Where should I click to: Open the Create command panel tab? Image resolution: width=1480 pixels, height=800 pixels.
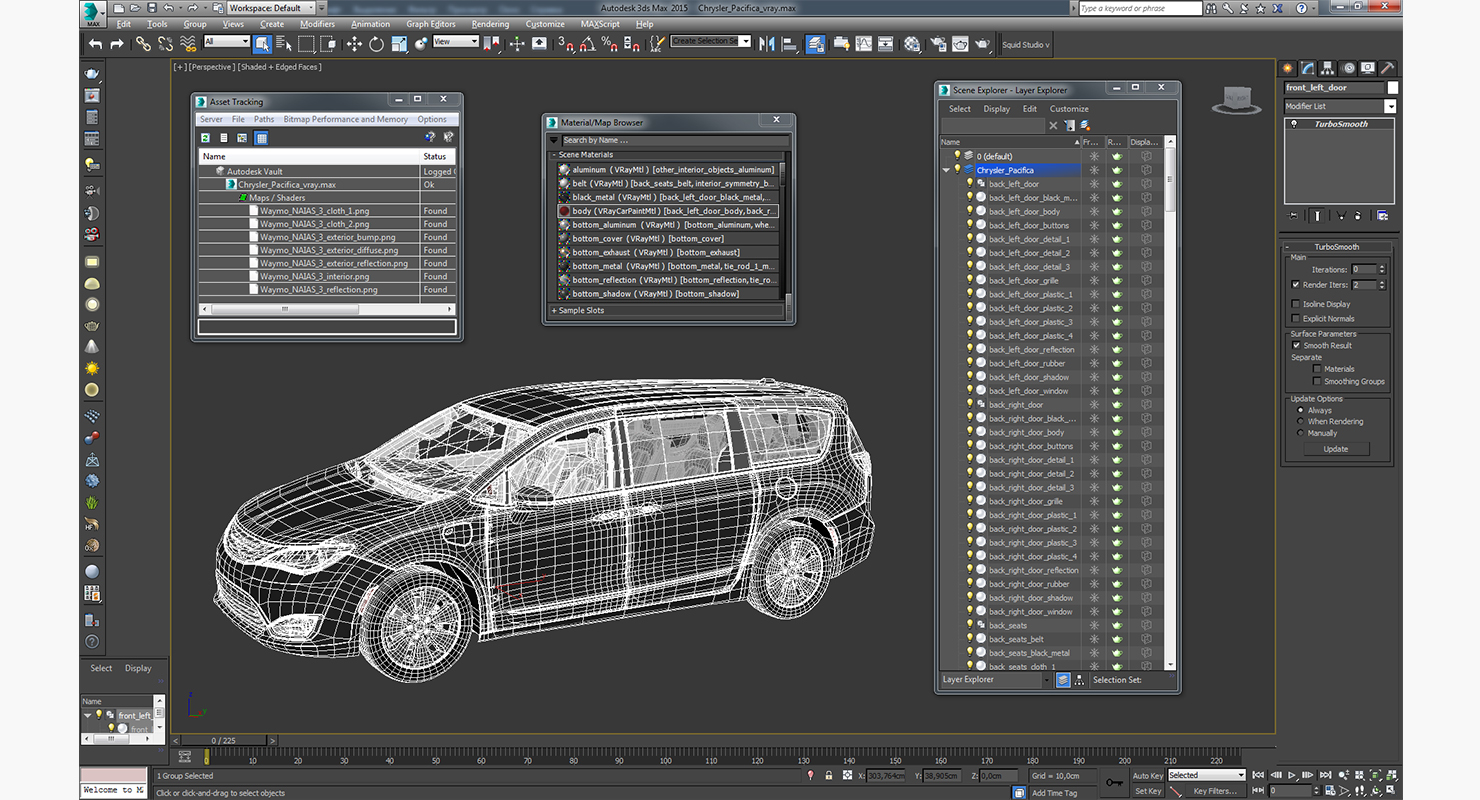click(1288, 68)
